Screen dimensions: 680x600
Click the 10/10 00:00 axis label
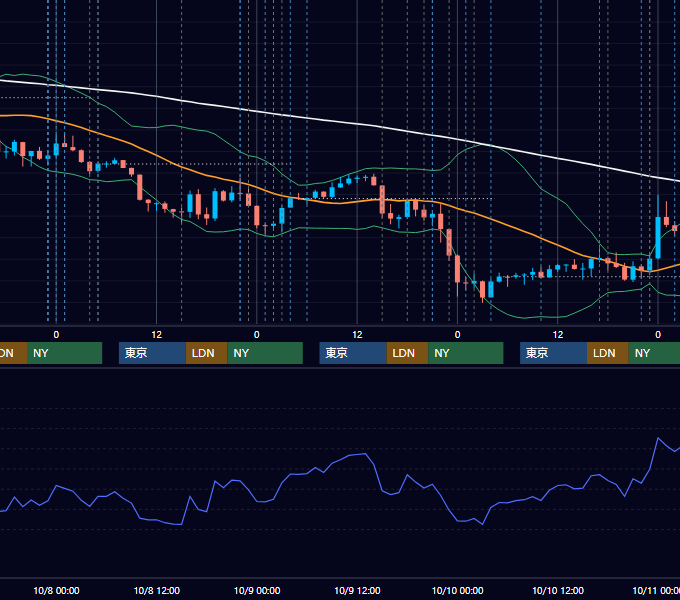458,590
